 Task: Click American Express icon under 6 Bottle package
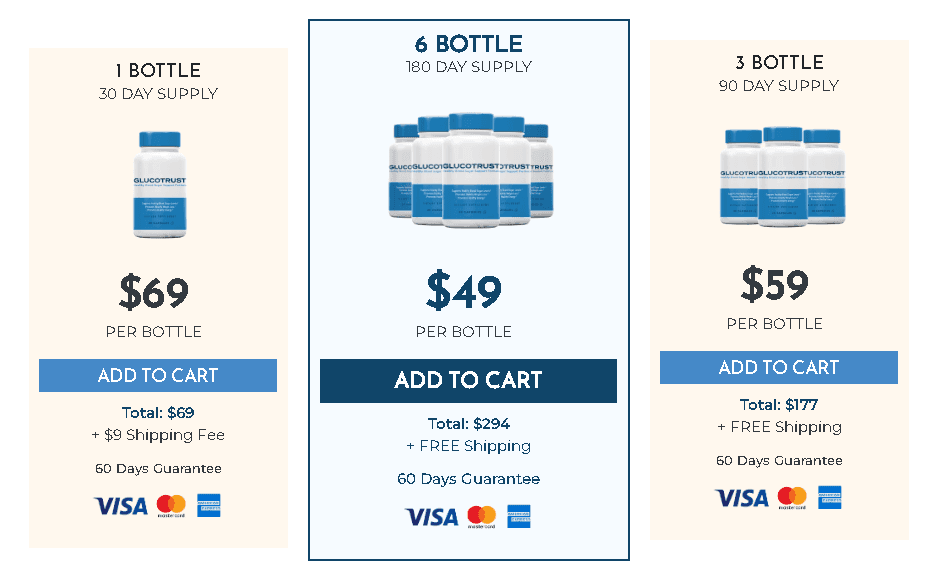[x=519, y=517]
